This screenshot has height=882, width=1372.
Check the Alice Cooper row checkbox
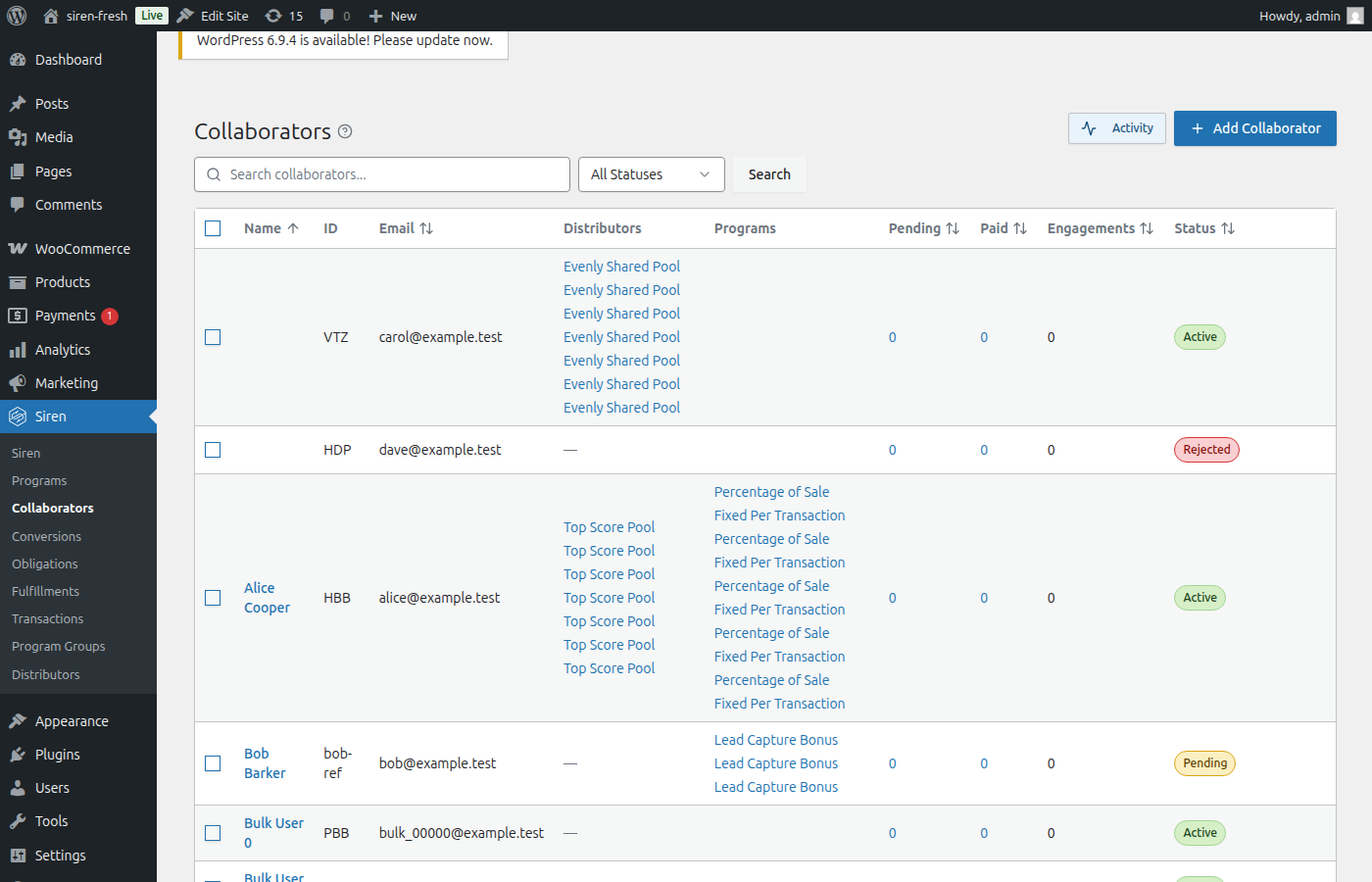[x=213, y=598]
